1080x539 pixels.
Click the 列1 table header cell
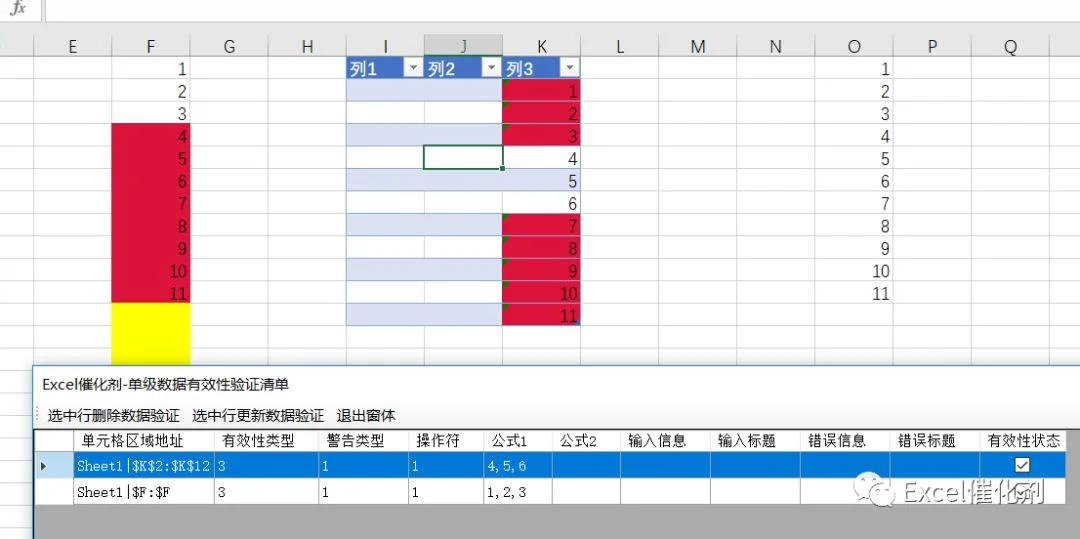tap(385, 68)
